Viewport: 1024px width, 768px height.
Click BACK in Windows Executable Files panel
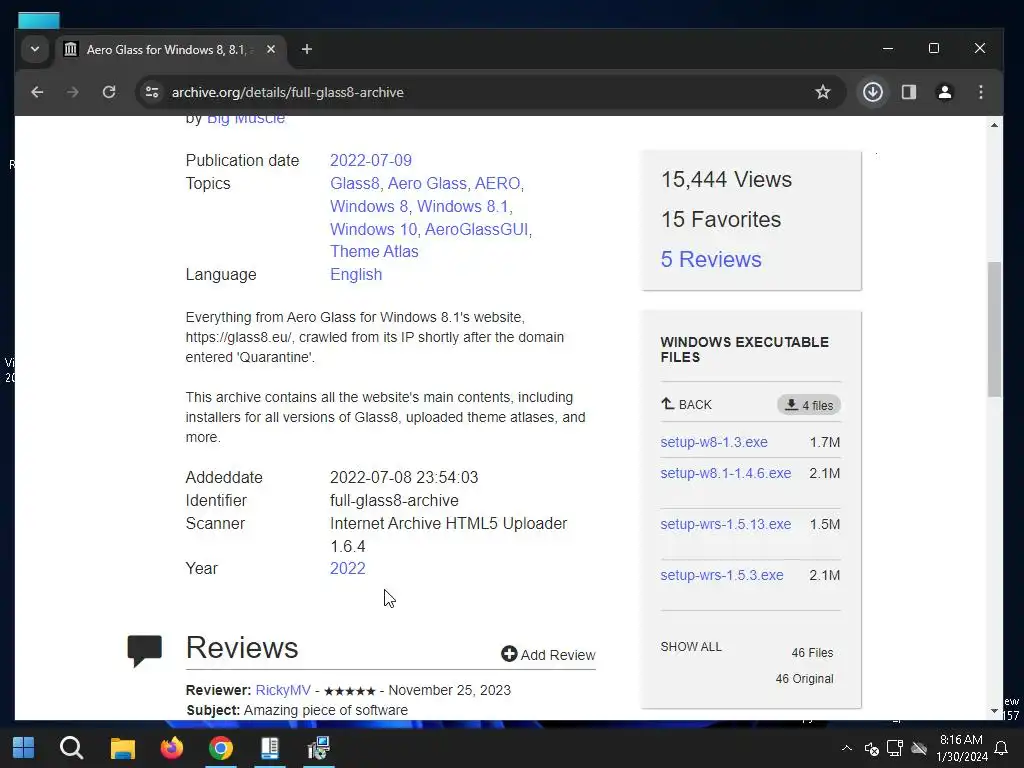pyautogui.click(x=686, y=404)
